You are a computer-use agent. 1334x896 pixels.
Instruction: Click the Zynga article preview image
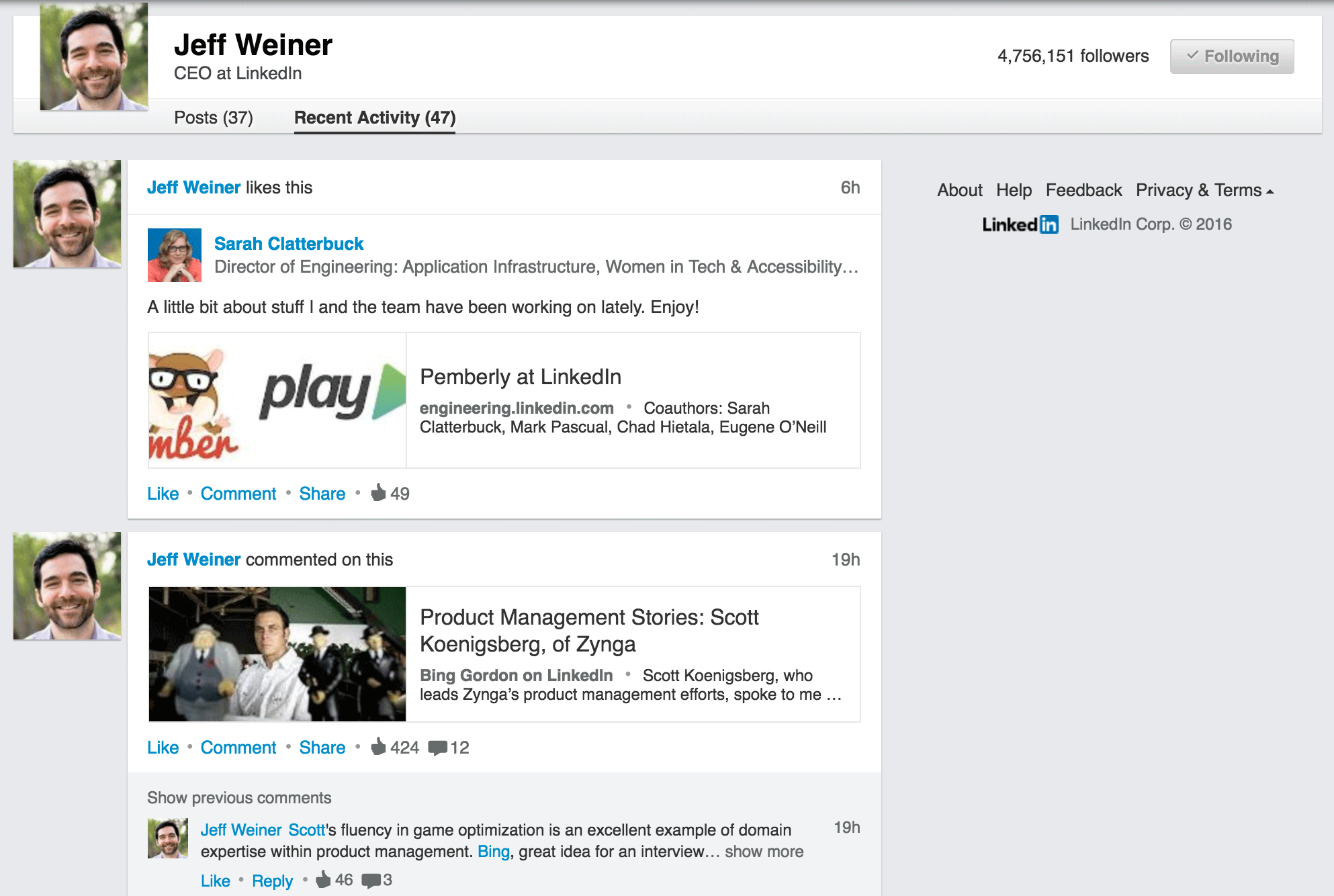point(277,654)
